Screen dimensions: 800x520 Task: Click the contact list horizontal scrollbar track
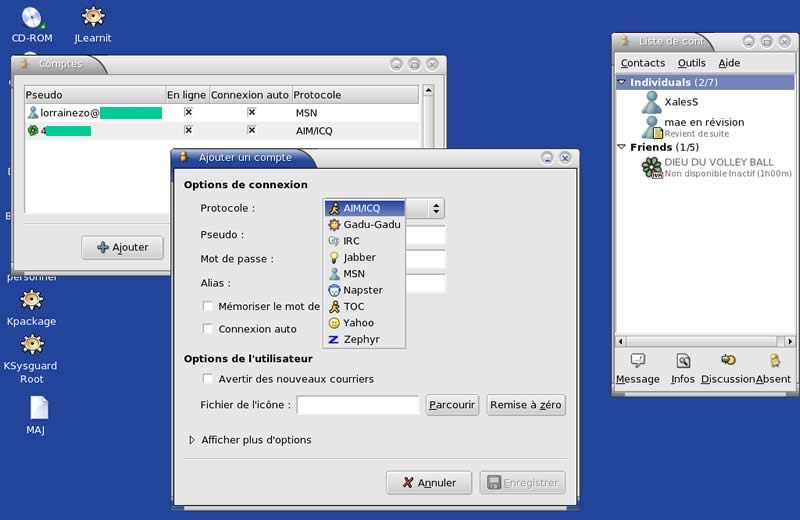pos(705,341)
